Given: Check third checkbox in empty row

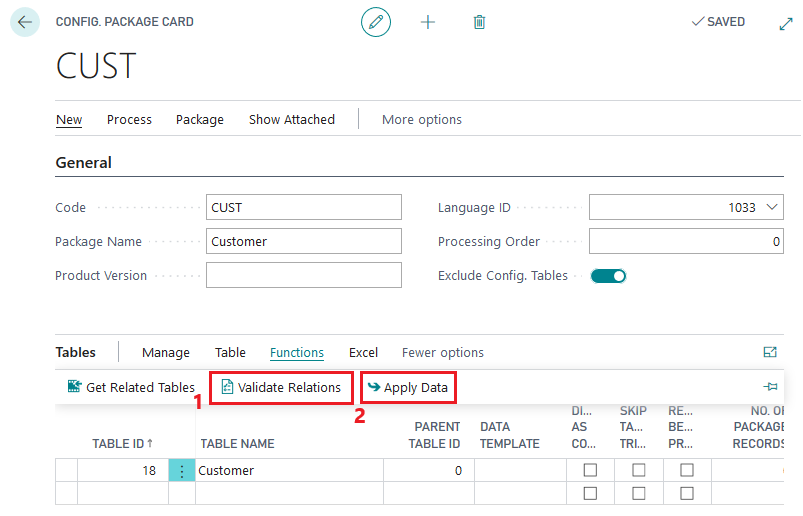Looking at the screenshot, I should [x=687, y=493].
